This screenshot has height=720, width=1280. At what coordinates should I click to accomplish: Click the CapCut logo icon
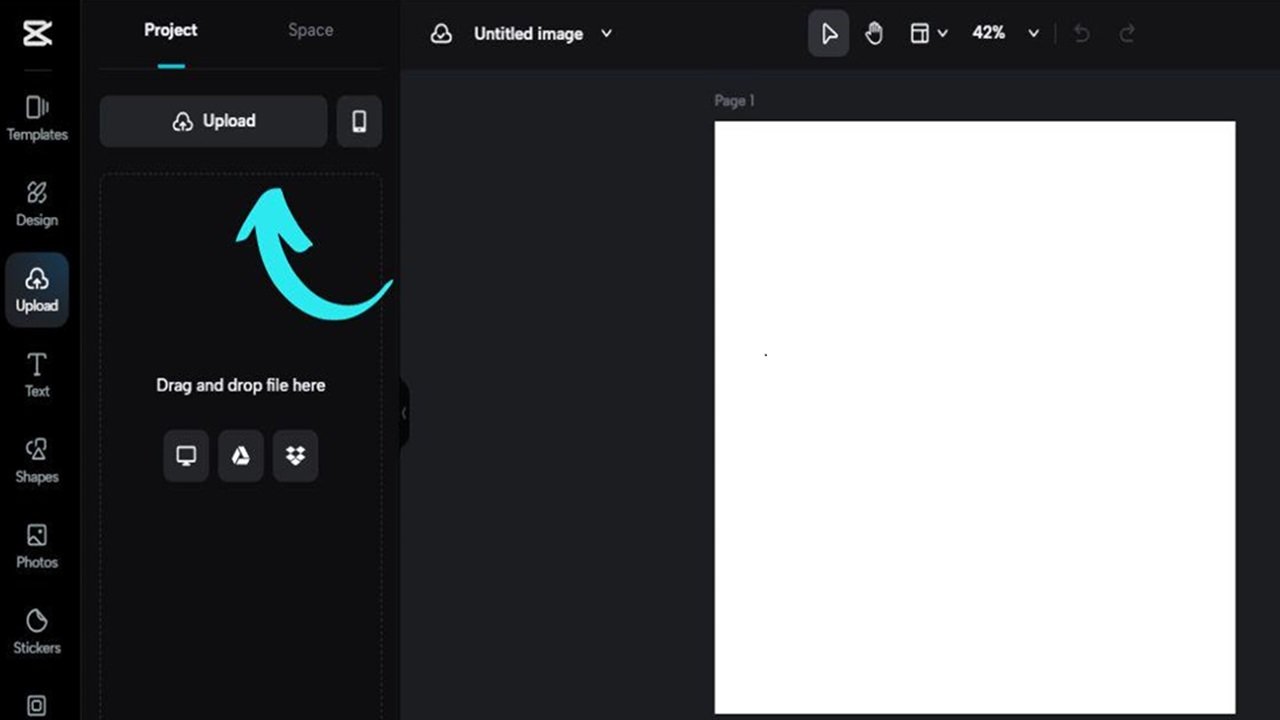[x=37, y=33]
